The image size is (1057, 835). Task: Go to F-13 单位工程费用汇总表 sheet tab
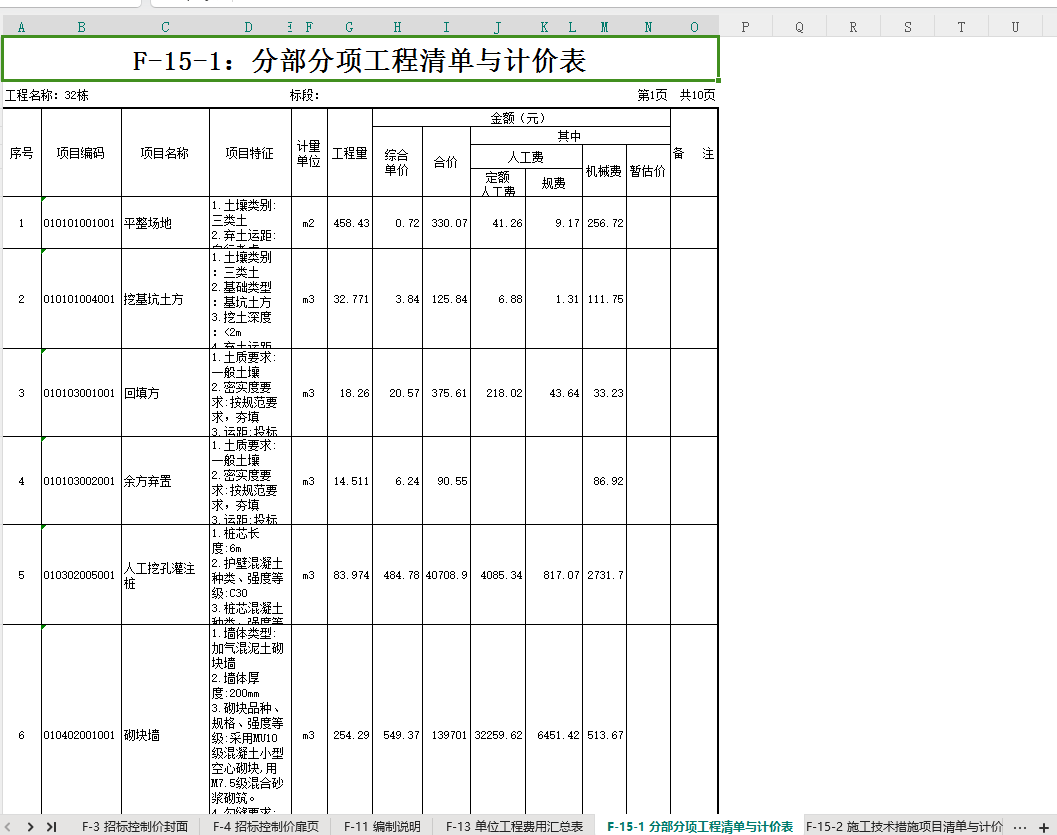pyautogui.click(x=514, y=826)
